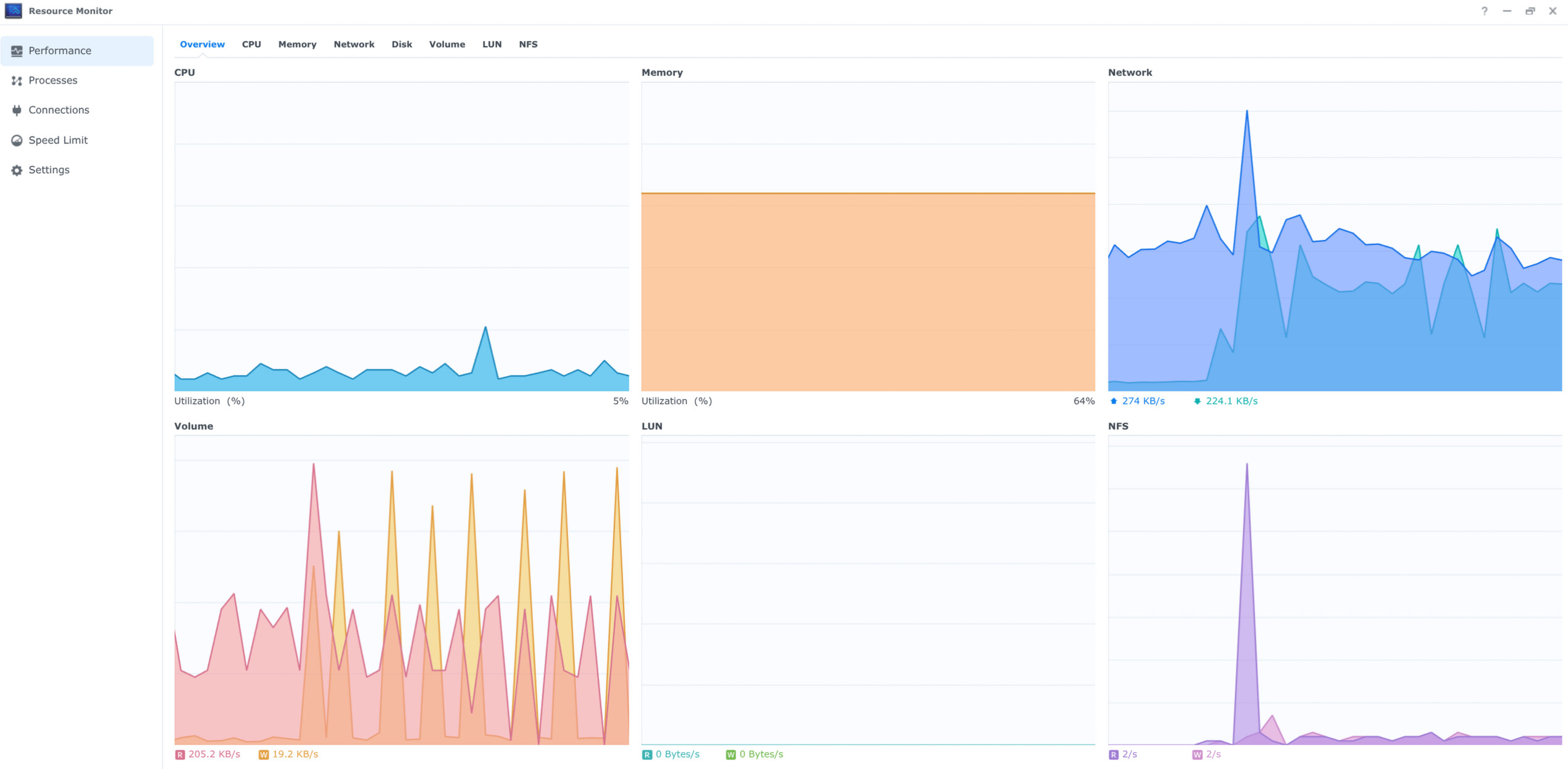Click the LUN read R legend badge
The height and width of the screenshot is (769, 1568).
[647, 755]
